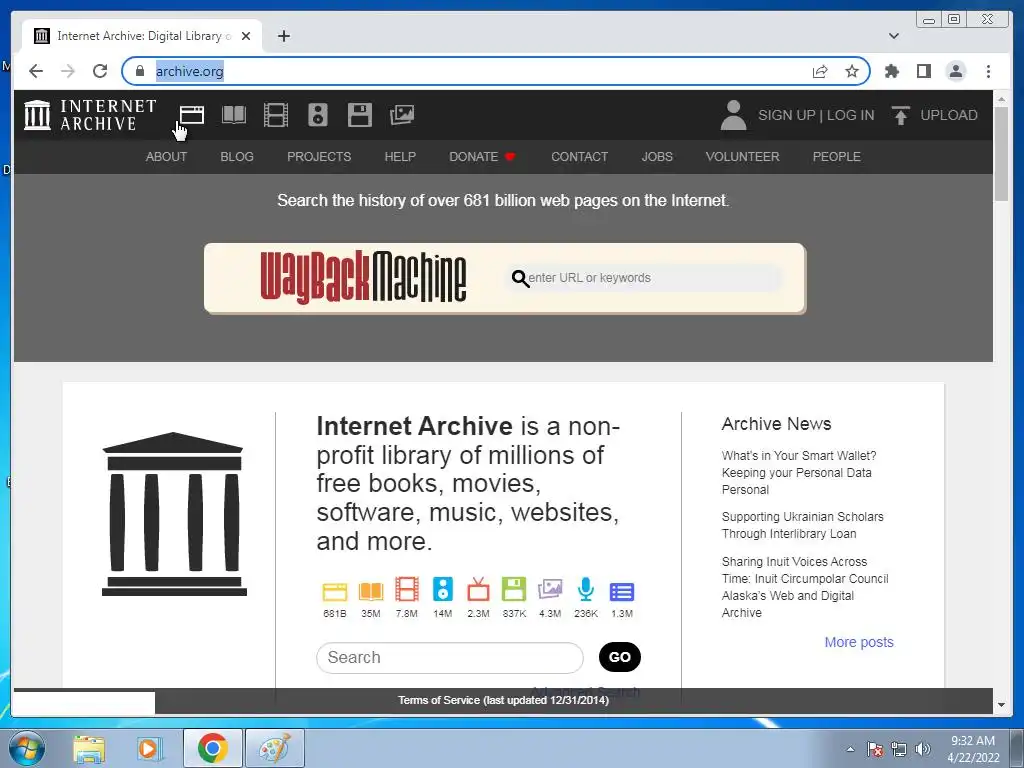Viewport: 1024px width, 768px height.
Task: Open the Web media icon in top bar
Action: [192, 115]
